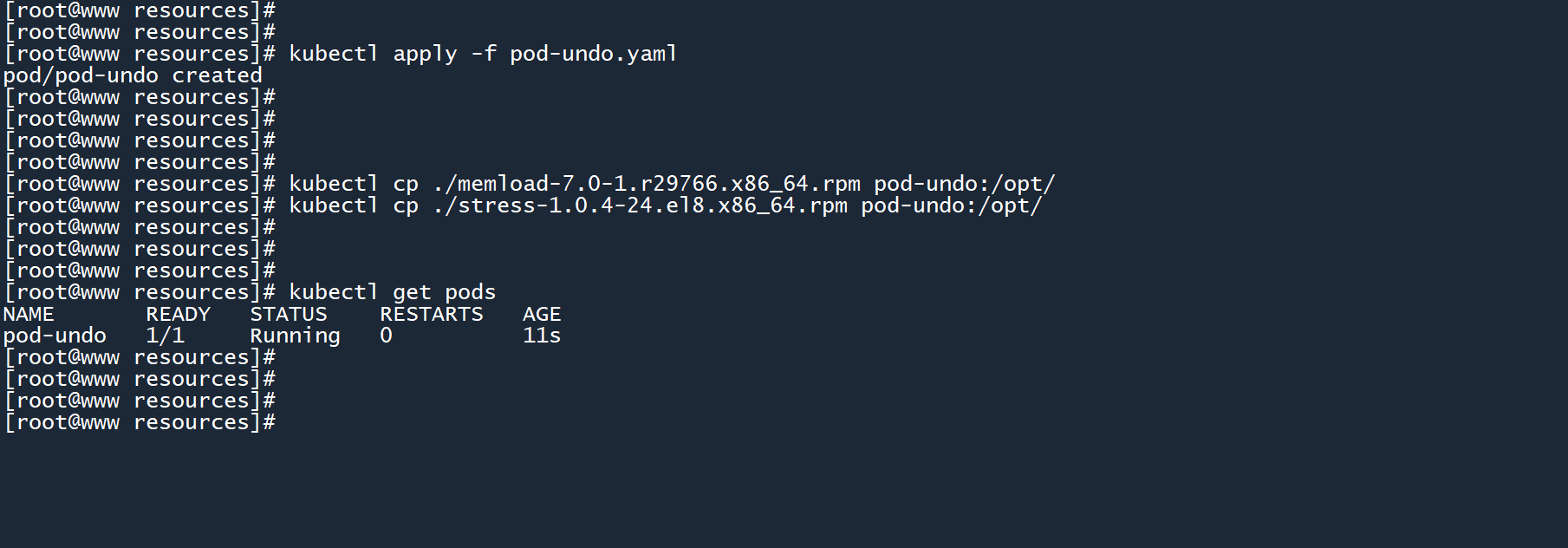1568x548 pixels.
Task: Click the 1/1 ready value
Action: pyautogui.click(x=165, y=336)
